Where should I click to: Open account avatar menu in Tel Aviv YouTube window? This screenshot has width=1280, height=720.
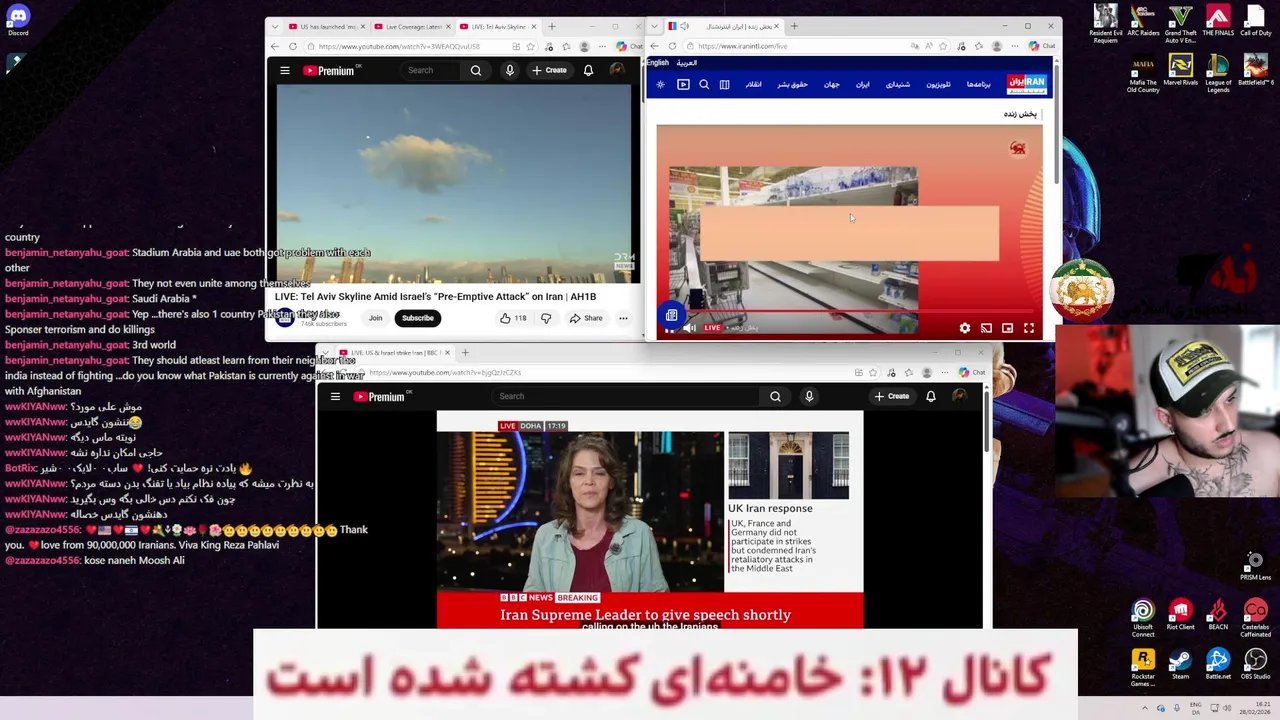[616, 70]
